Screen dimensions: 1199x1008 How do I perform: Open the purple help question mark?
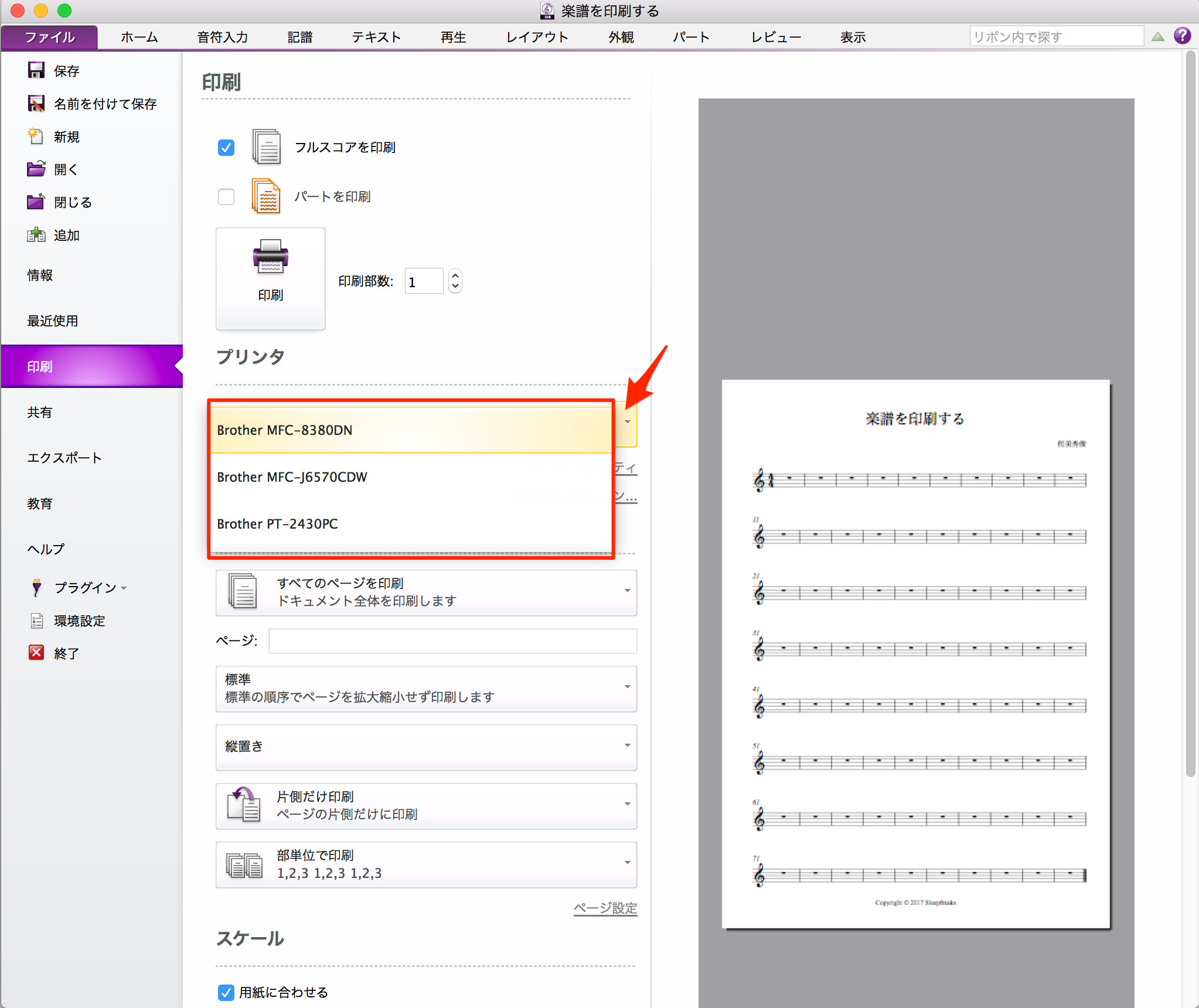point(1183,36)
